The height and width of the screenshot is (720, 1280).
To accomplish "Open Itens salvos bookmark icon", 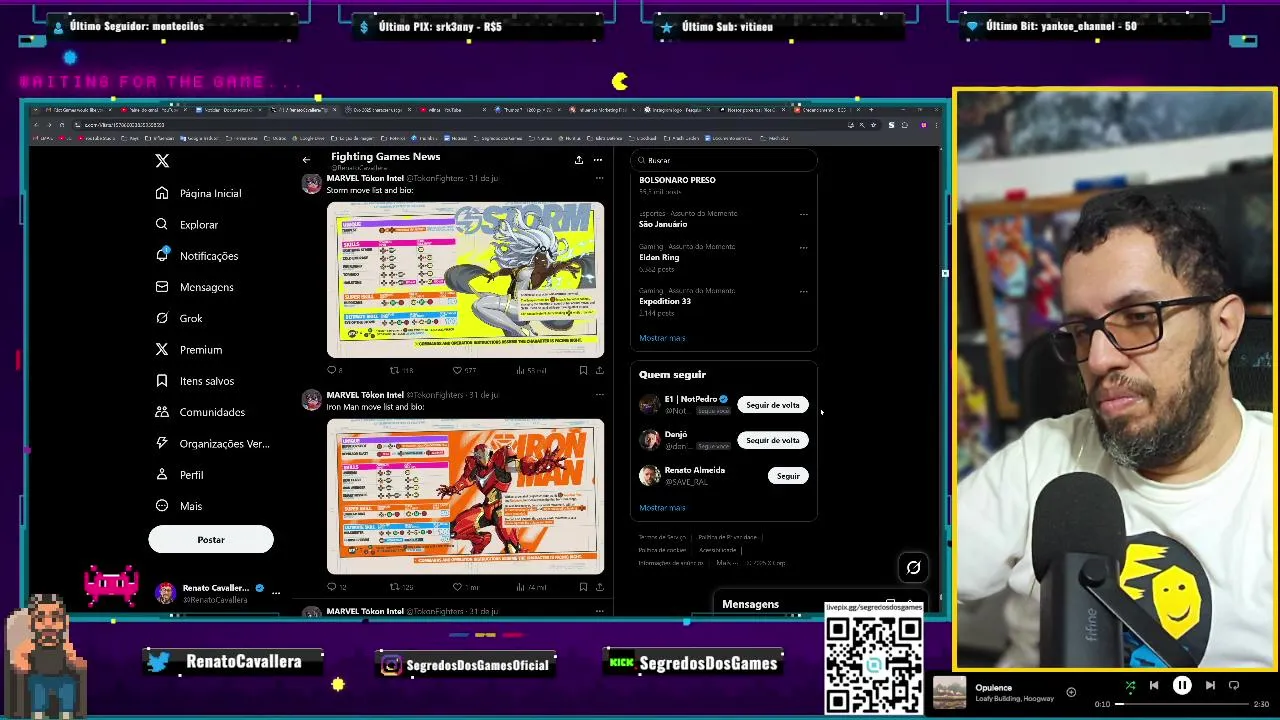I will click(x=162, y=381).
